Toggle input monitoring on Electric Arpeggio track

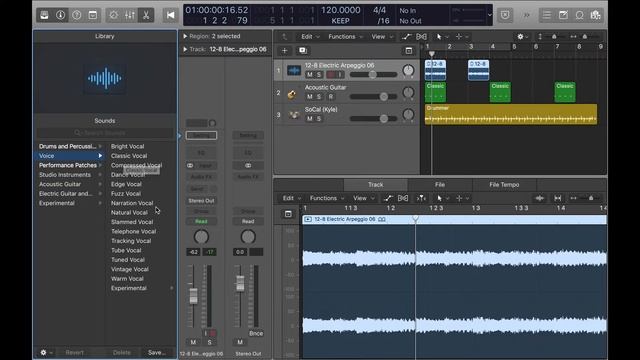340,75
